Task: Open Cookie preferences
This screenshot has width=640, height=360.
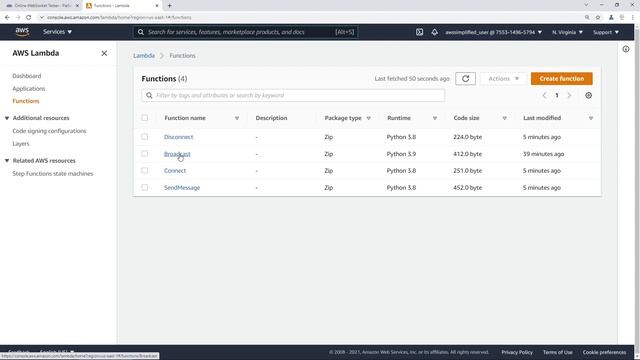Action: [x=604, y=352]
